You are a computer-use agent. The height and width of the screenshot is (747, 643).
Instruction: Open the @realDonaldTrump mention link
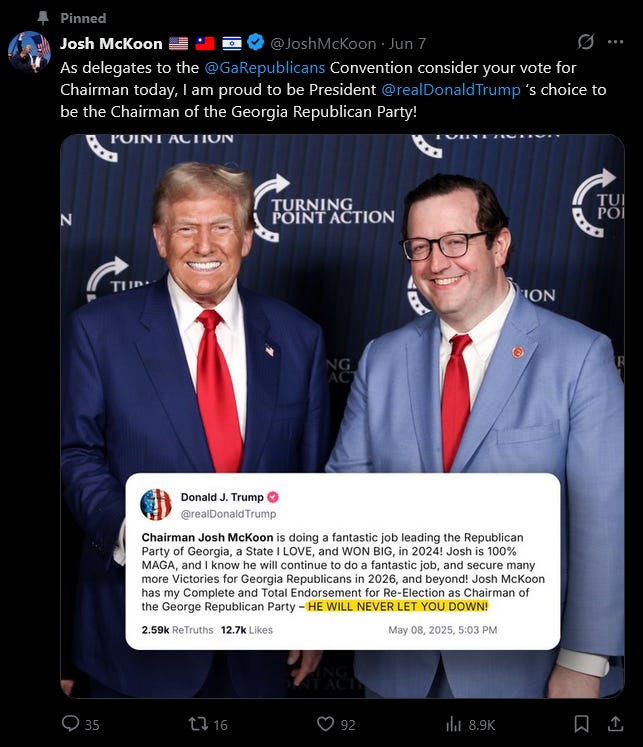[x=451, y=90]
